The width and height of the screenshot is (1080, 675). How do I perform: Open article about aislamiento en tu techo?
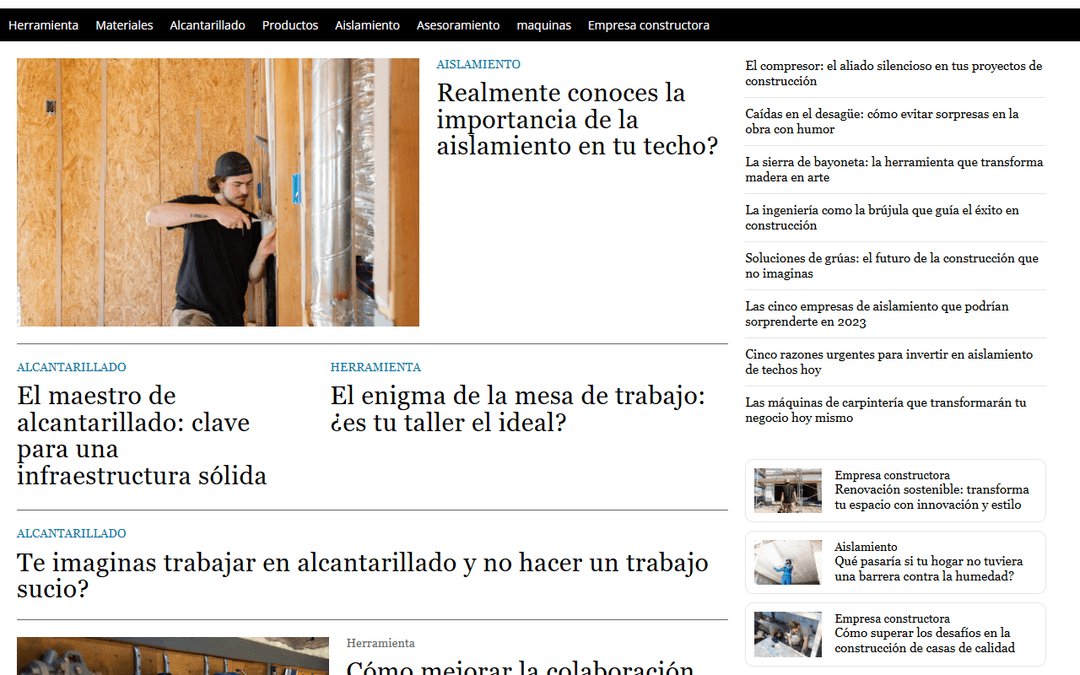577,119
